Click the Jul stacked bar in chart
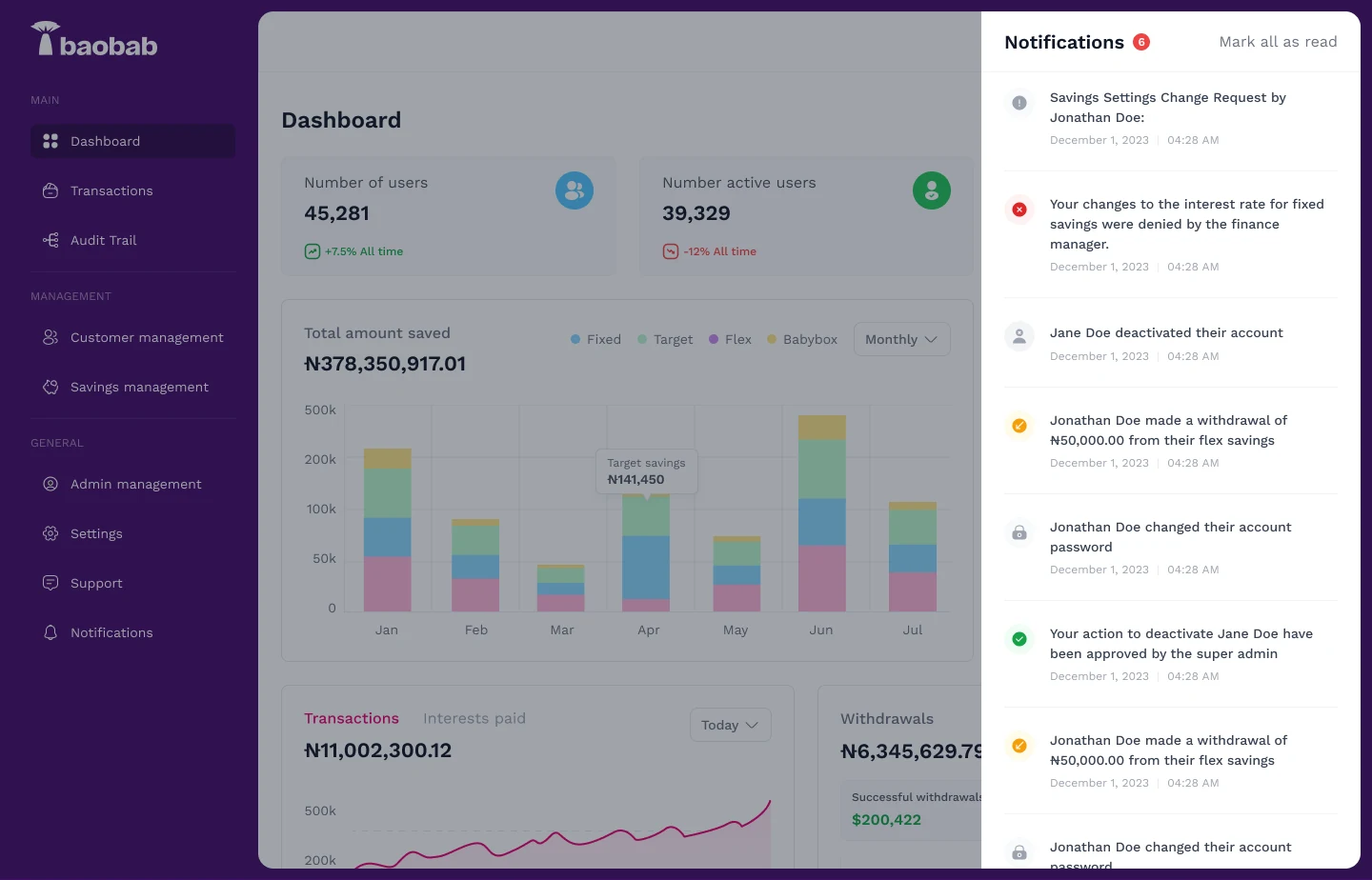Screen dimensions: 1372x880 [913, 556]
